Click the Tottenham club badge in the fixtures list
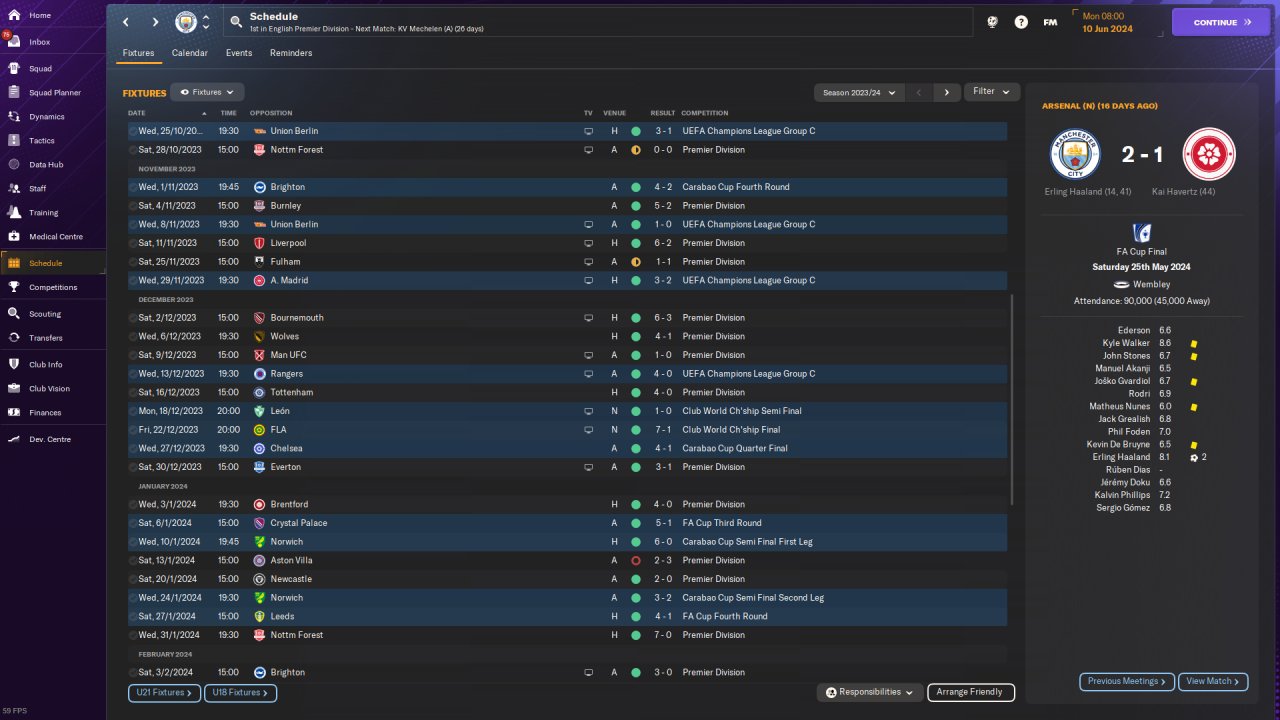This screenshot has height=720, width=1280. tap(260, 392)
